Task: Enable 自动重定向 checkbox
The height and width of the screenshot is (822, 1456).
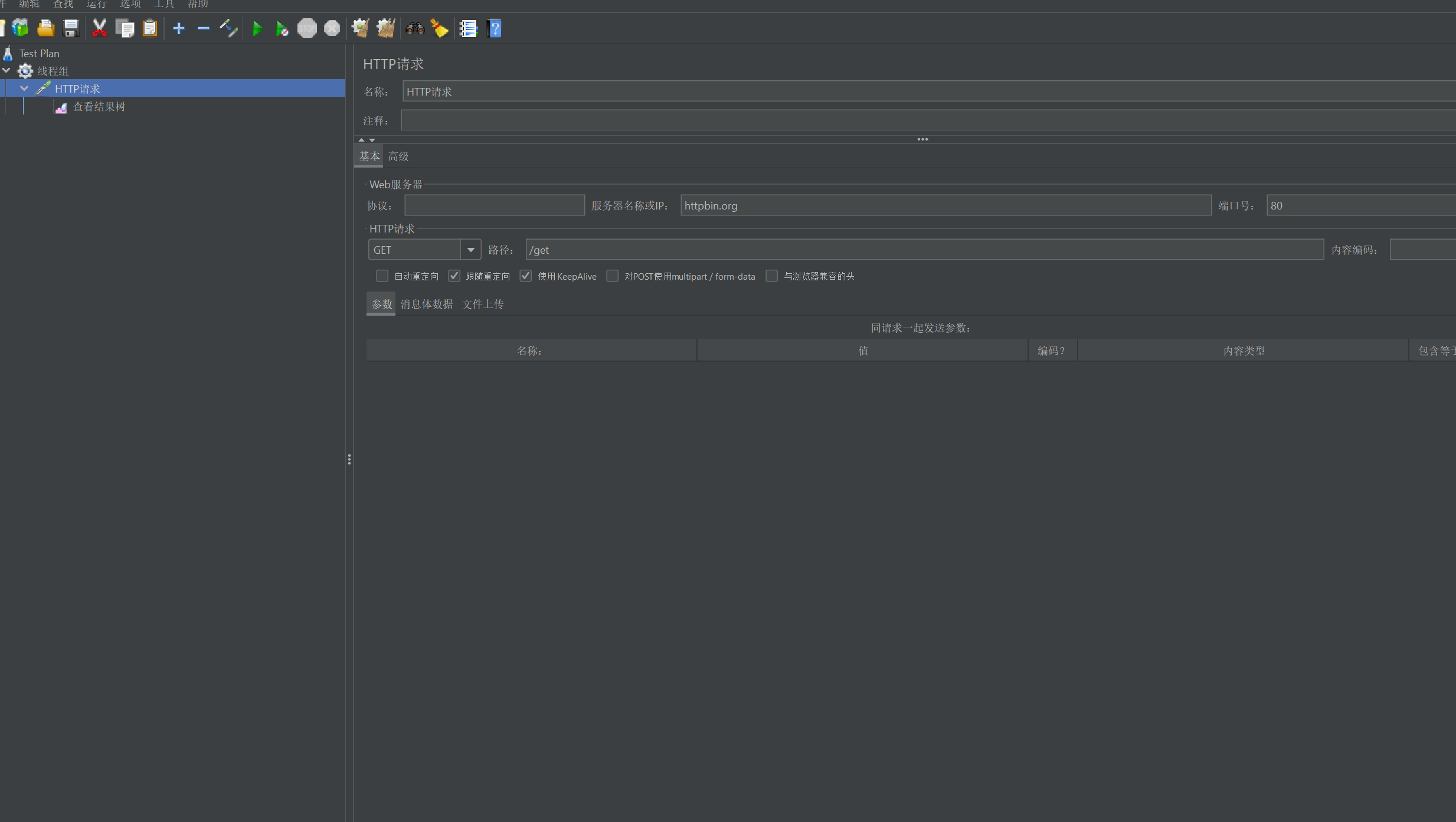Action: click(x=382, y=276)
